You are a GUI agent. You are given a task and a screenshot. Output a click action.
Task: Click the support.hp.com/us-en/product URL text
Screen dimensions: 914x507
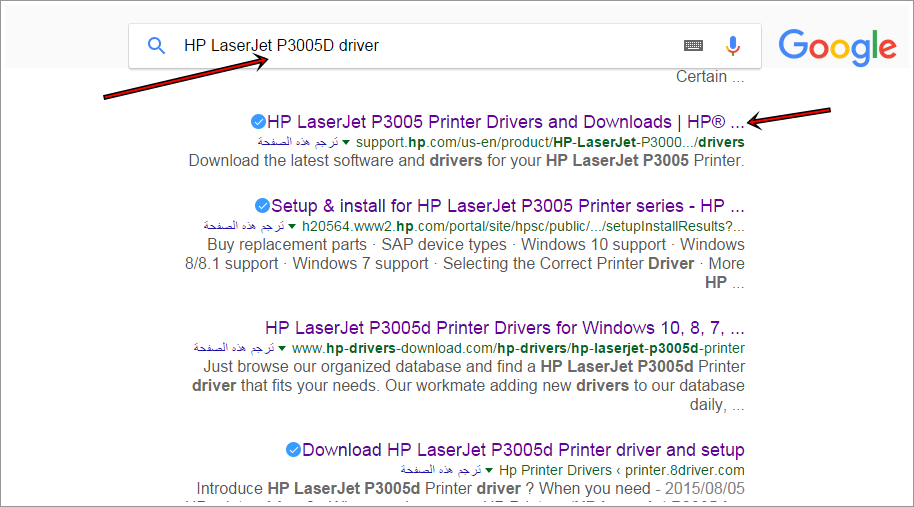(550, 142)
